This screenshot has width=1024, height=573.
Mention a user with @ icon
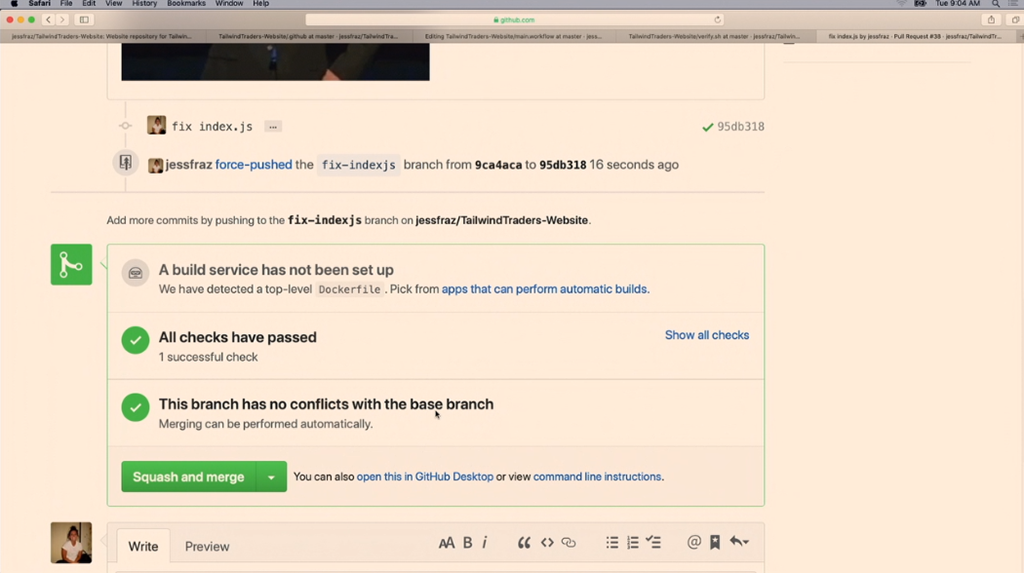694,542
